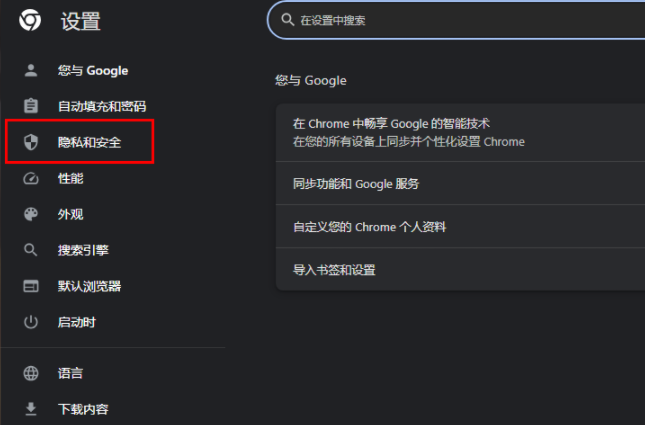645x425 pixels.
Task: Click the speedometer icon for 性能
Action: coord(31,178)
